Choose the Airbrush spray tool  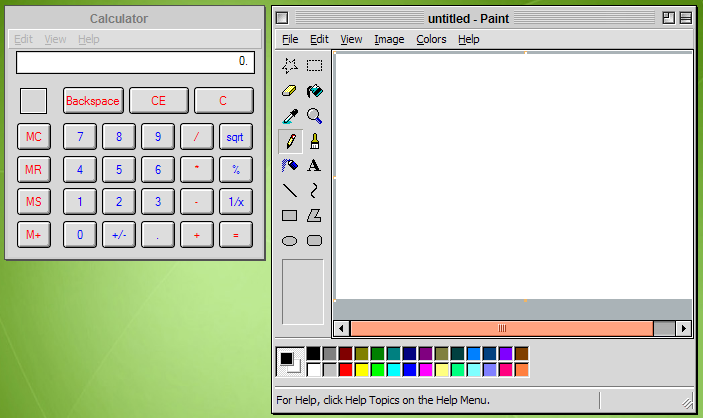[290, 166]
